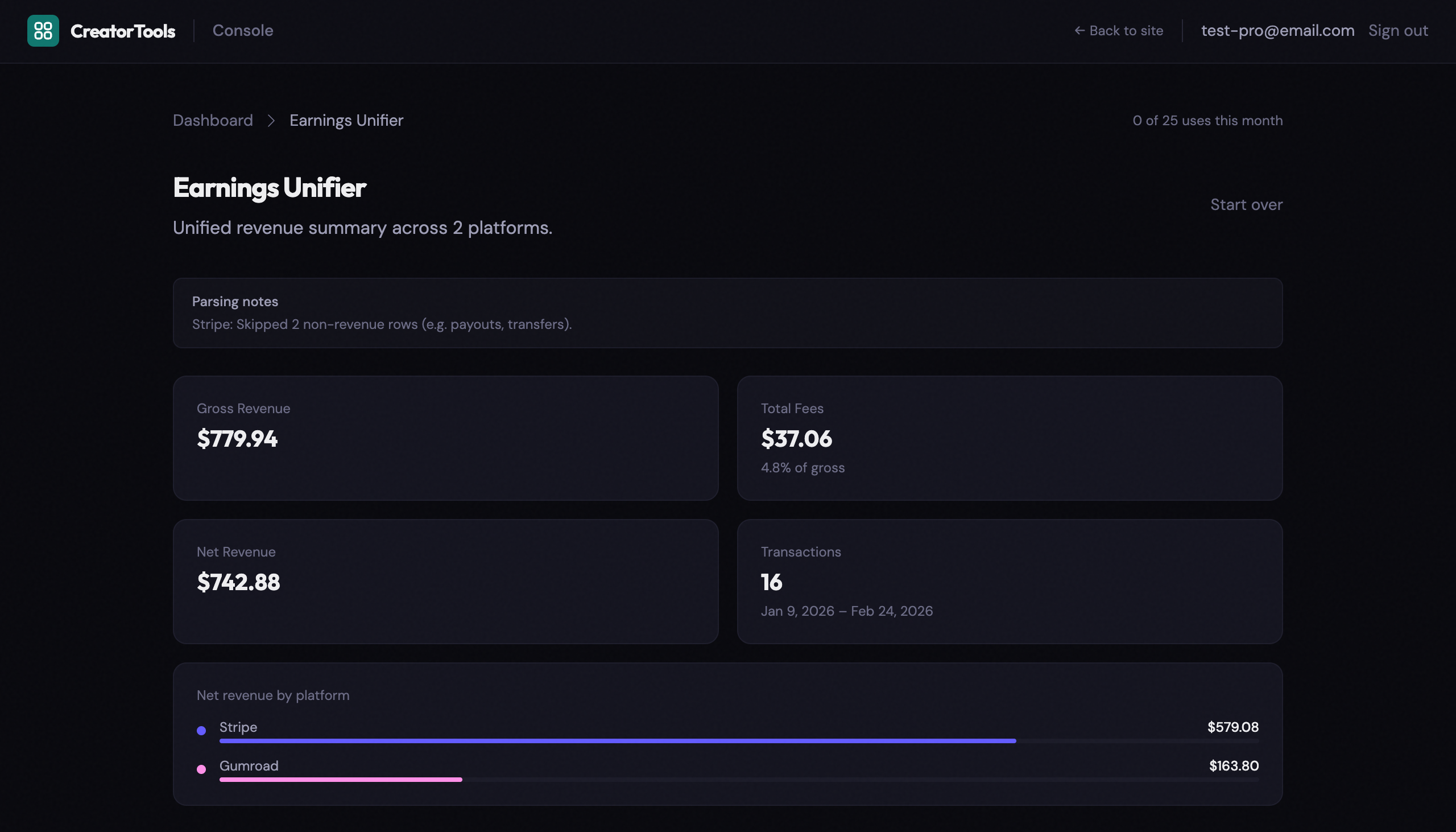1456x832 pixels.
Task: Open the Console section
Action: tap(243, 30)
